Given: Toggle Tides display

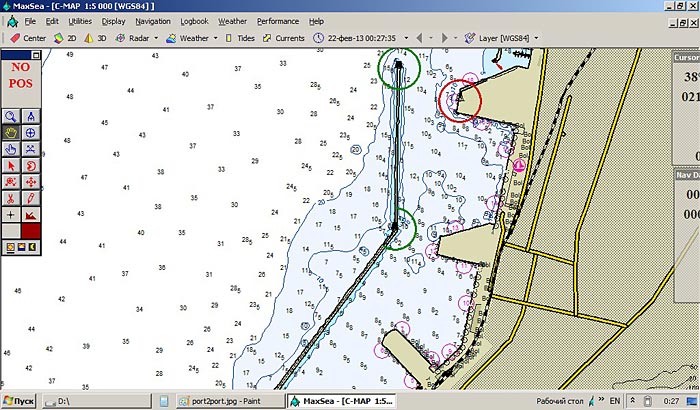Looking at the screenshot, I should 240,38.
